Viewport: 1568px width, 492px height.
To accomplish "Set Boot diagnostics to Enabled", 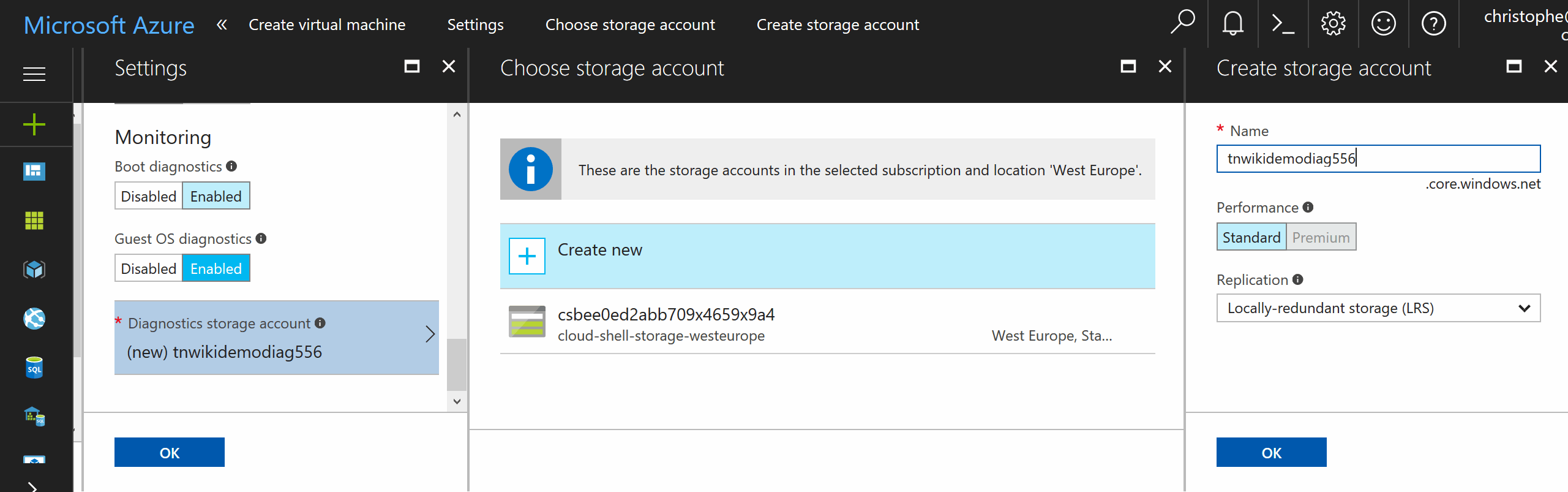I will click(x=216, y=196).
